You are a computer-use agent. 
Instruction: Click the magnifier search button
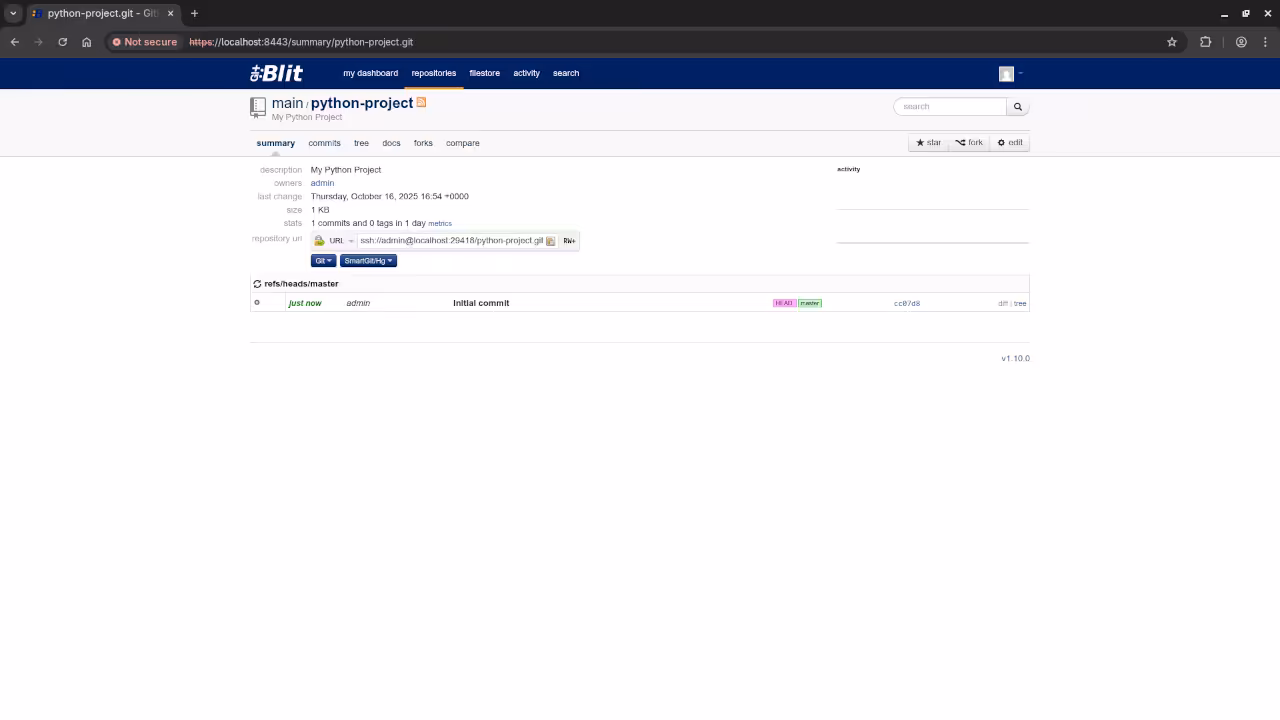tap(1018, 107)
